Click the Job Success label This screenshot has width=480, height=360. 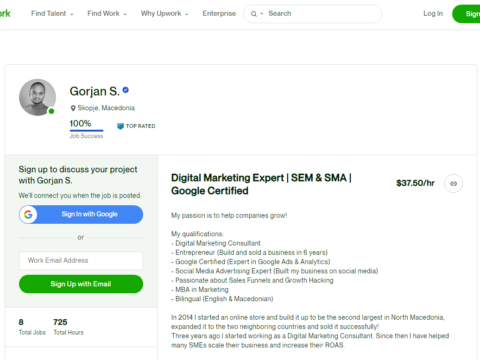click(86, 136)
